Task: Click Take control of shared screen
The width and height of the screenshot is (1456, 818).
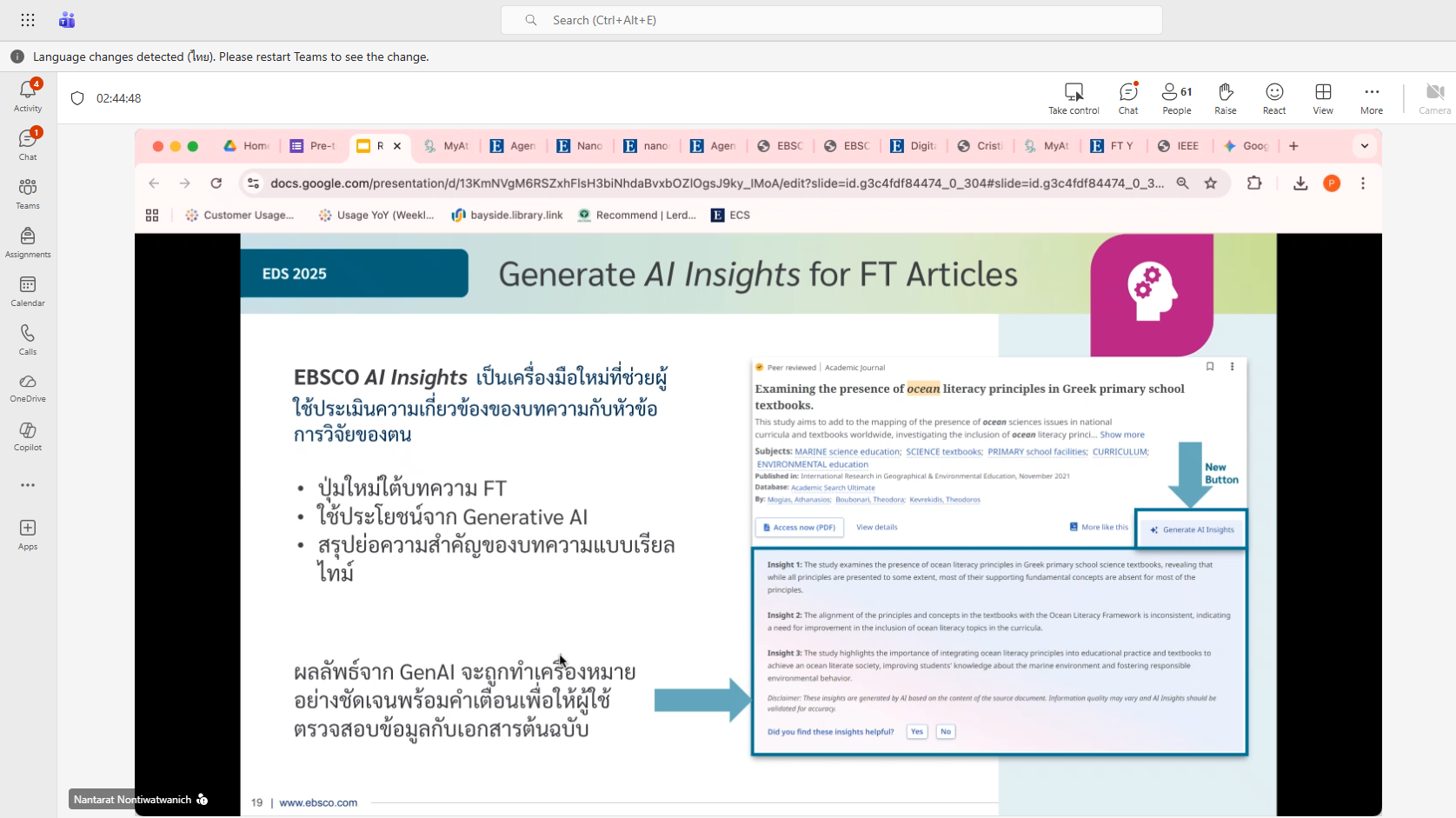Action: pos(1074,98)
